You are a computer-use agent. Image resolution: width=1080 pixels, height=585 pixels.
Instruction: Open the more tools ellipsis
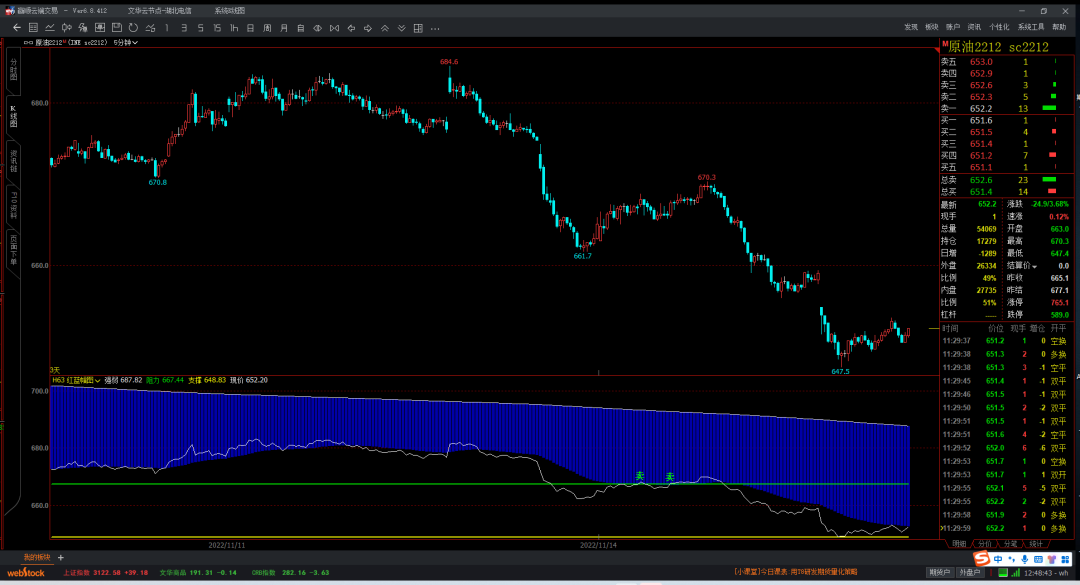click(435, 28)
